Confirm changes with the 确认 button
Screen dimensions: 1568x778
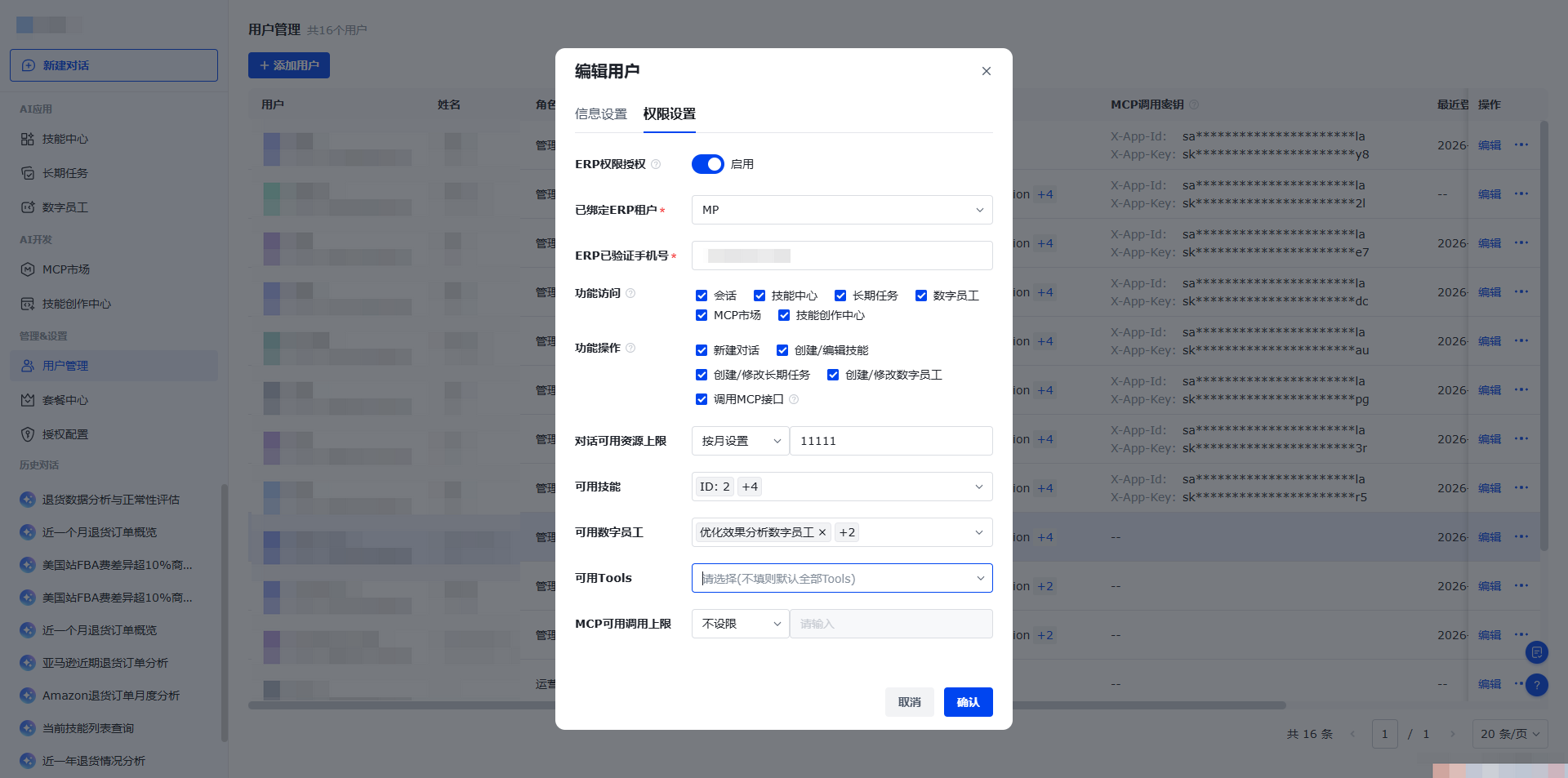(x=969, y=702)
